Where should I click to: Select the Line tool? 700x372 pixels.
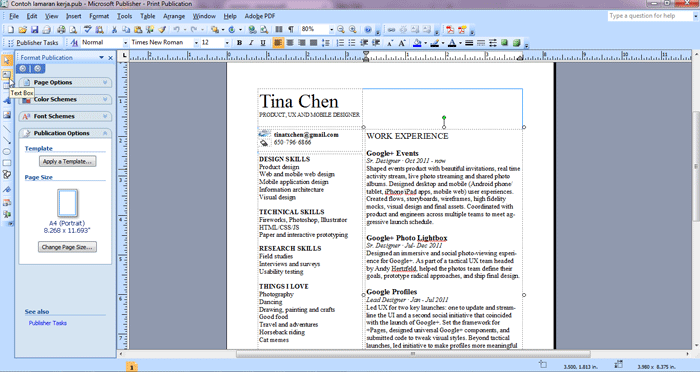7,130
